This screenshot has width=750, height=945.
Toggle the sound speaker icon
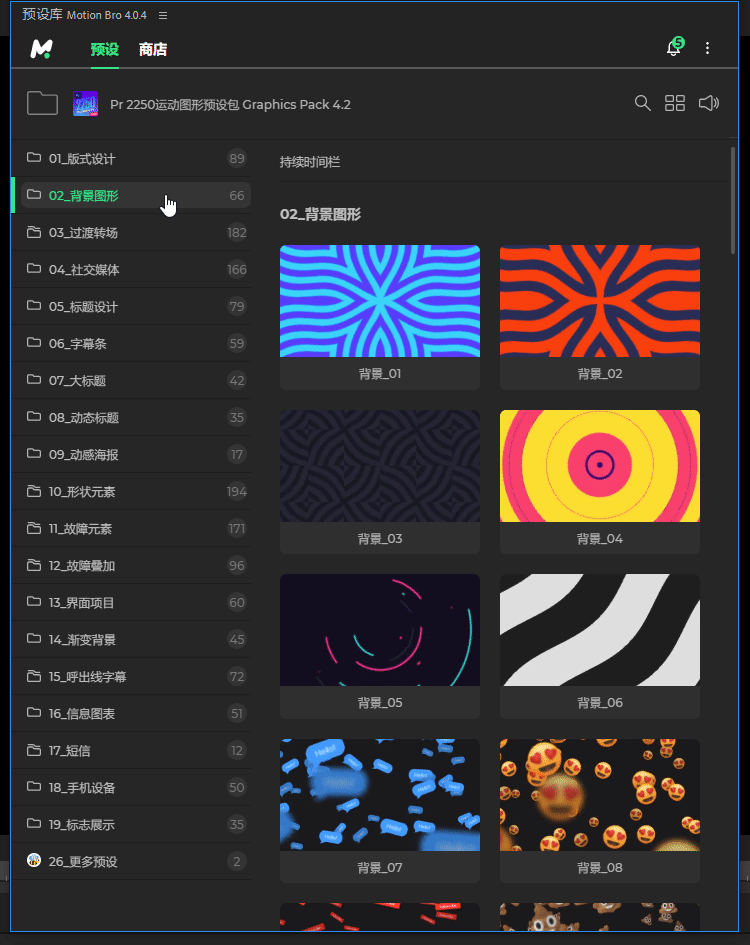click(708, 103)
